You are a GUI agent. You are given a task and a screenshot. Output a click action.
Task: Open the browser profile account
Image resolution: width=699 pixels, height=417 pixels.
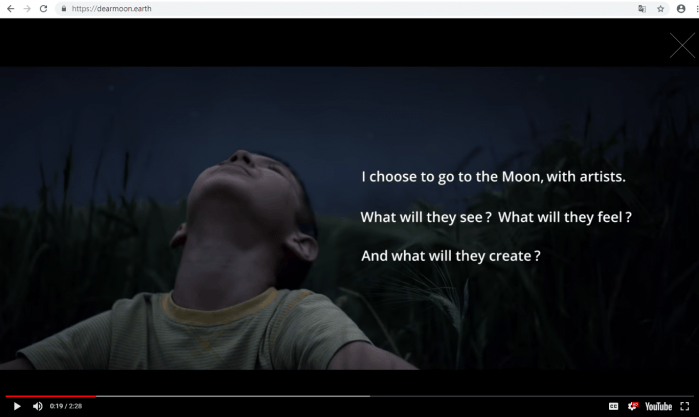click(x=681, y=8)
